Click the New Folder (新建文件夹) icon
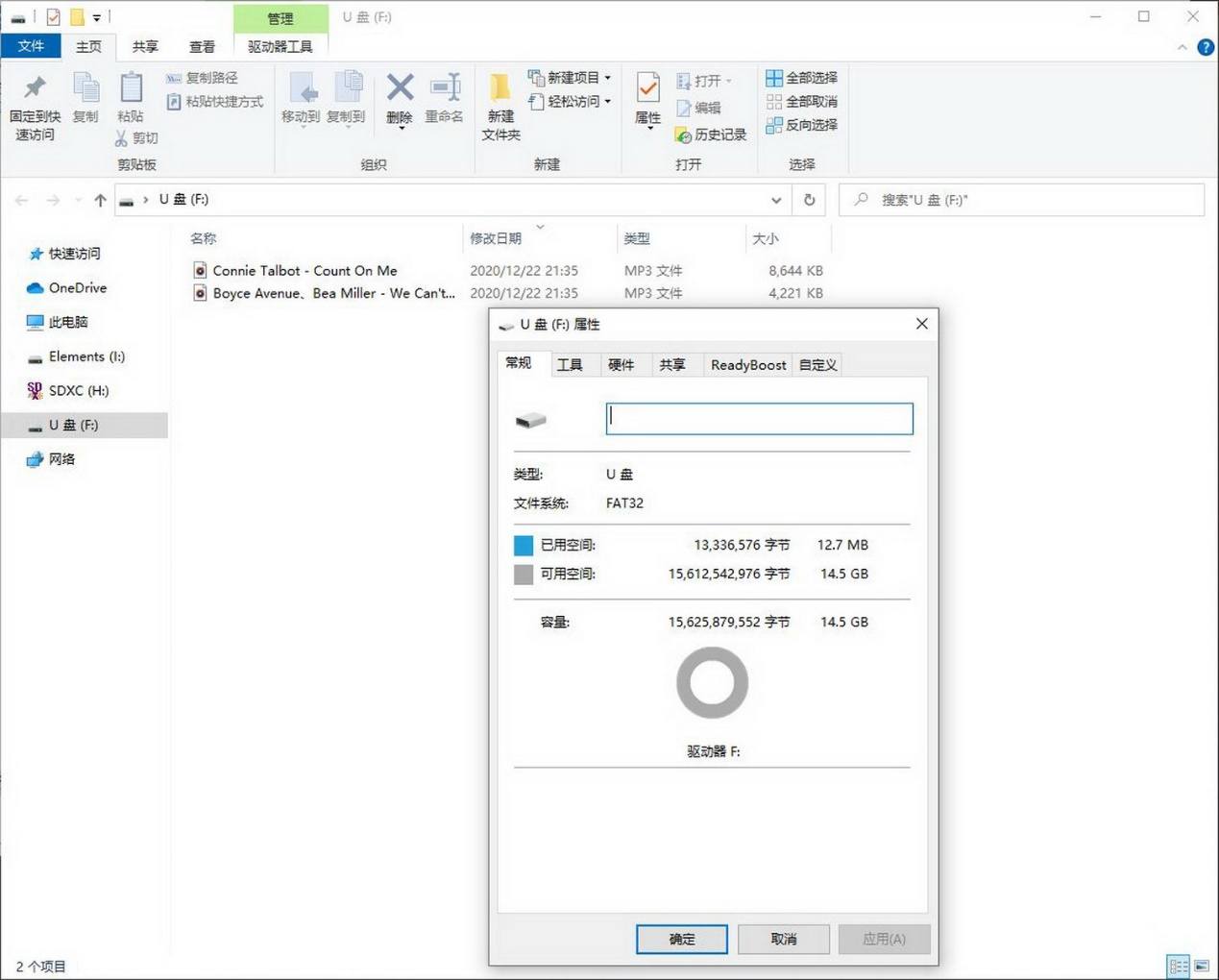This screenshot has height=980, width=1219. coord(500,89)
